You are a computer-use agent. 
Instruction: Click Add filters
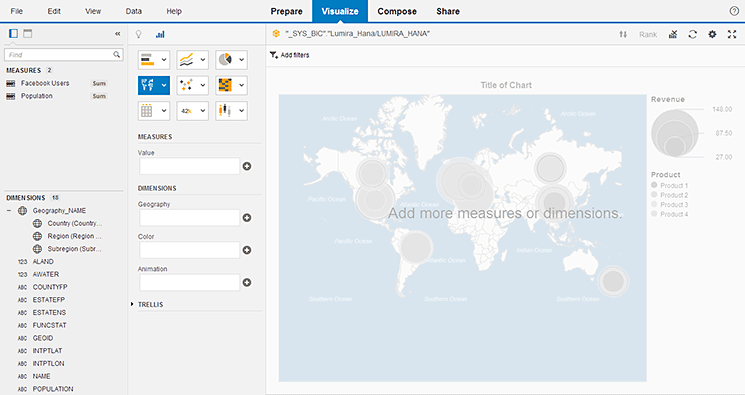[x=289, y=55]
